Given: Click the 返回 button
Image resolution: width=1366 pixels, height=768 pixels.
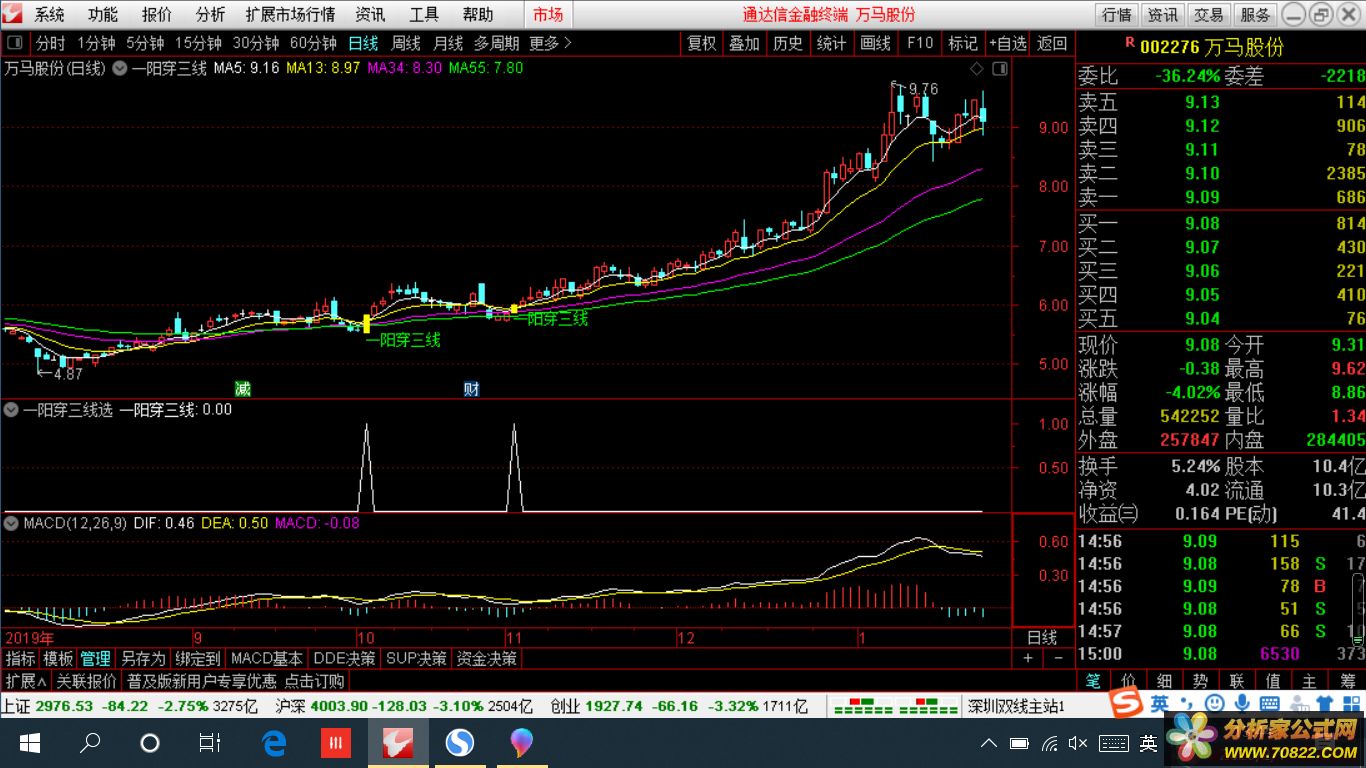Looking at the screenshot, I should click(x=1052, y=43).
